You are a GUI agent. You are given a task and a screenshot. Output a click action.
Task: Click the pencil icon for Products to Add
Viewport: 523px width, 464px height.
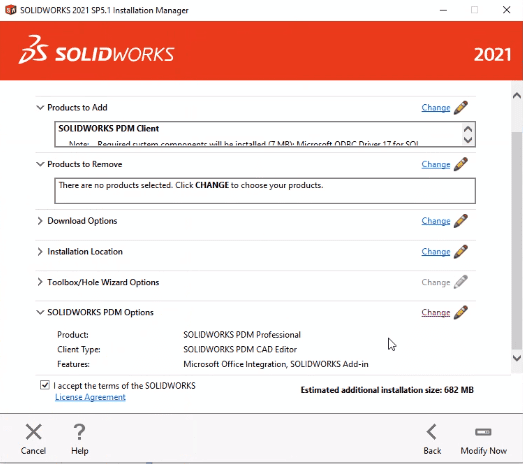tap(461, 107)
